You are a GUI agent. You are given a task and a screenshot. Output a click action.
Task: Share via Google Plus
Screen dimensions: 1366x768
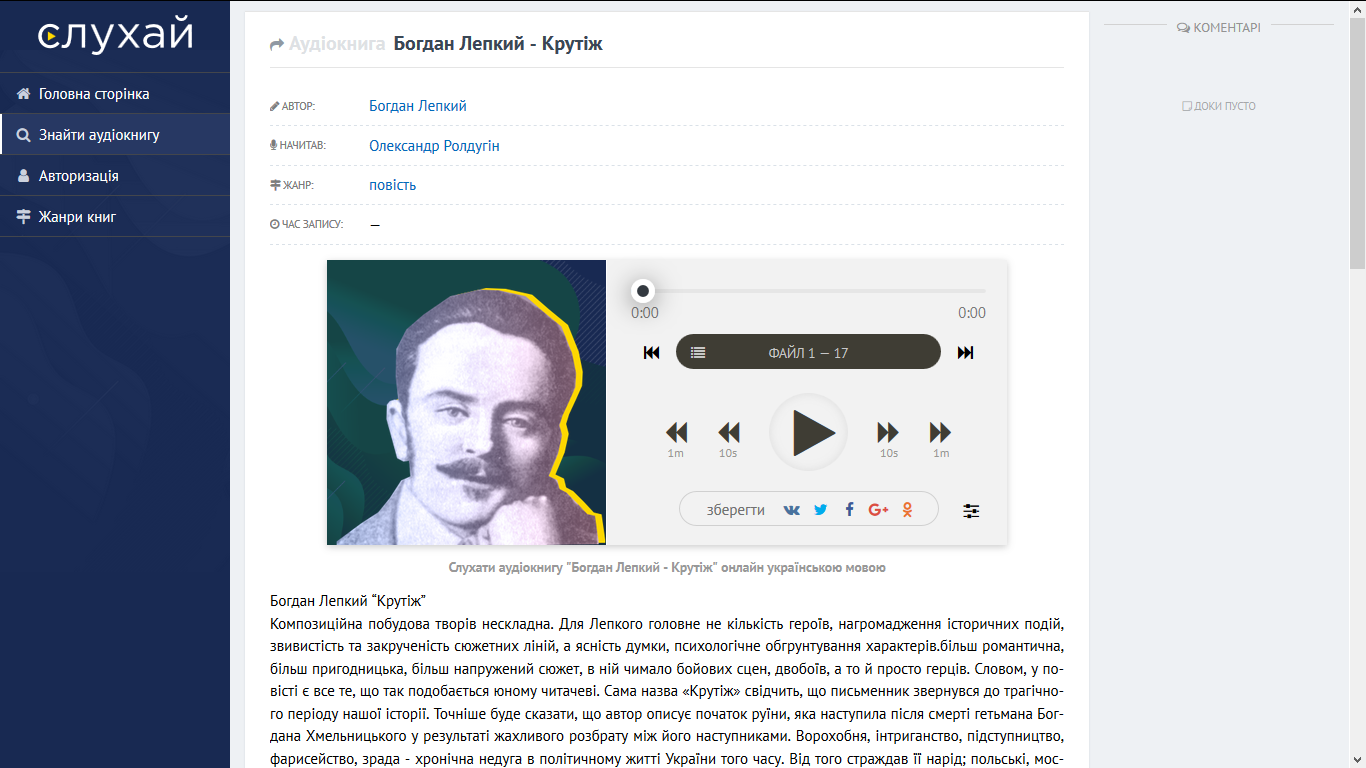[878, 510]
